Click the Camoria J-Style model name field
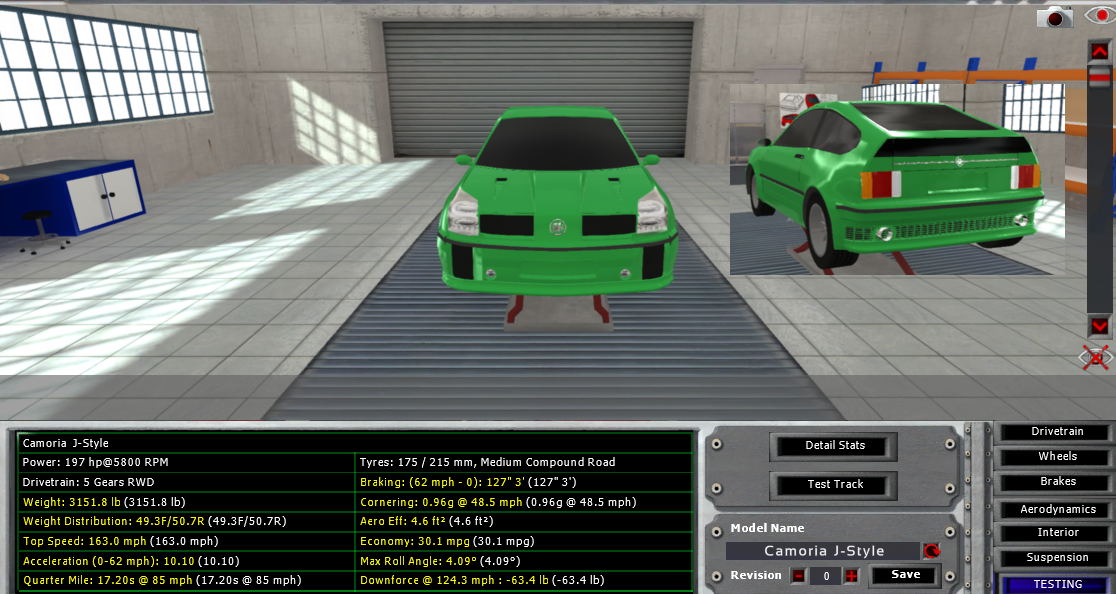This screenshot has height=594, width=1116. pos(823,551)
